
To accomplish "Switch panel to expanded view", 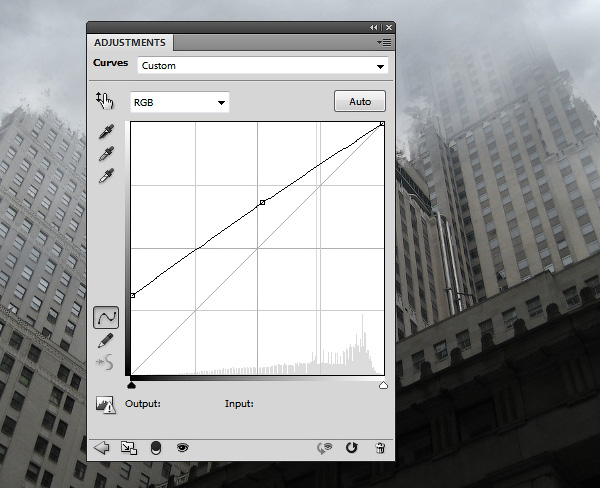I will 128,448.
